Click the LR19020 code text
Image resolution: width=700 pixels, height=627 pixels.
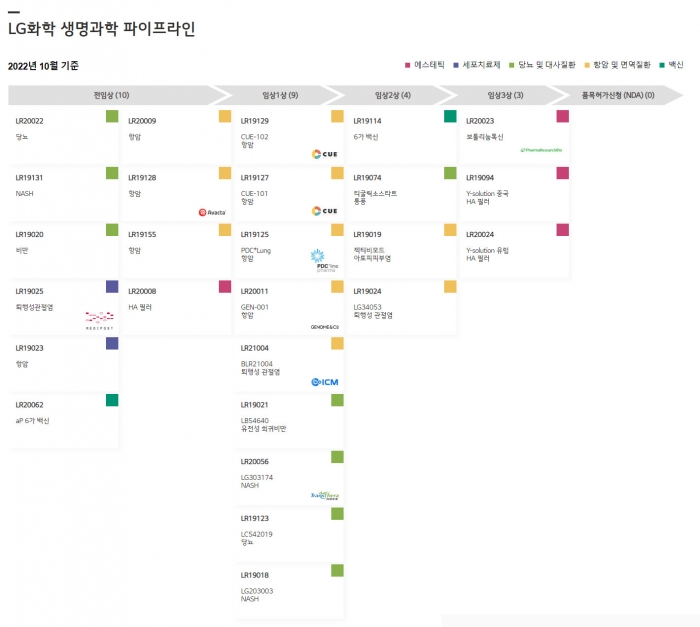pyautogui.click(x=29, y=234)
